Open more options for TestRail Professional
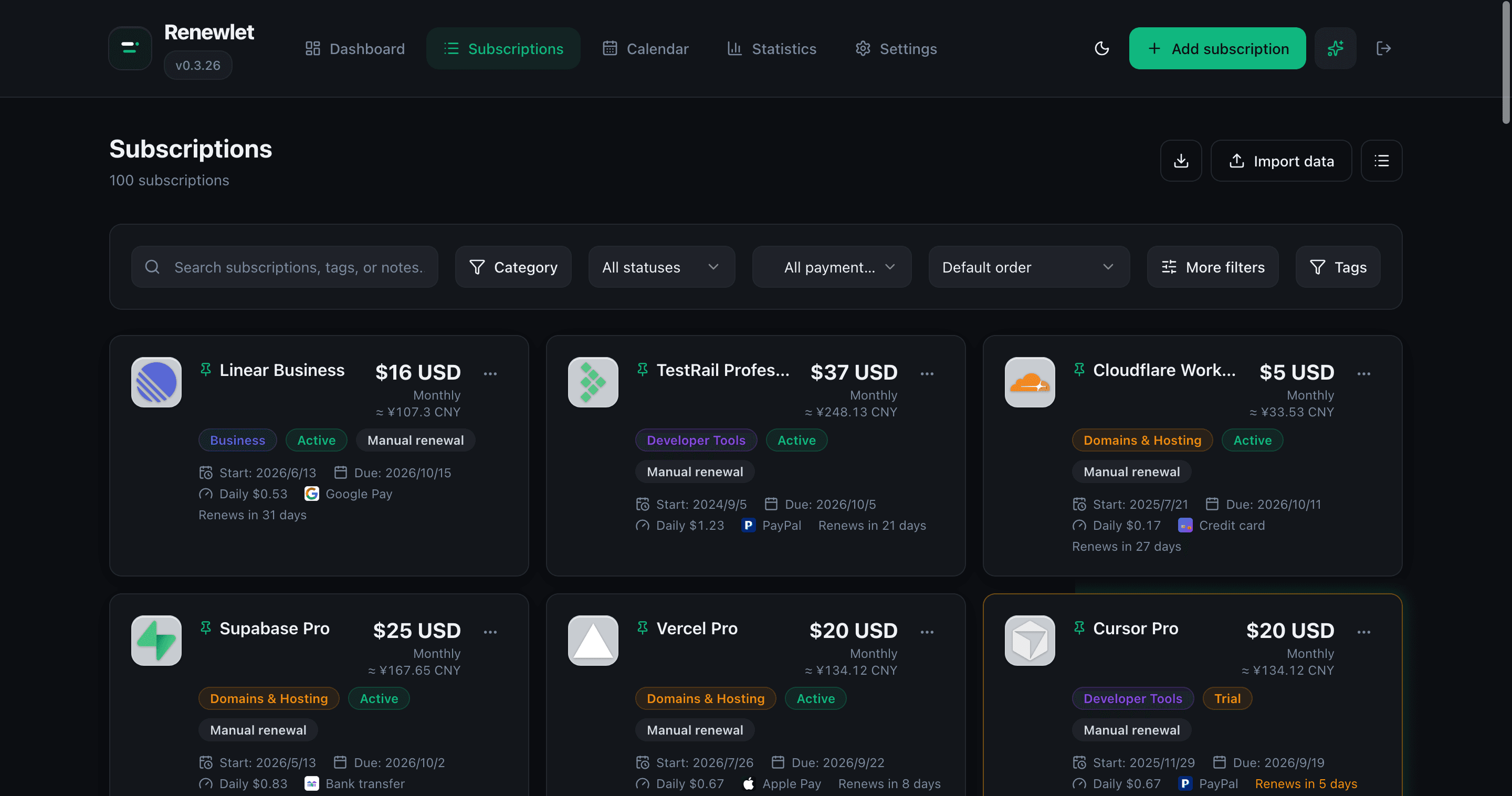This screenshot has height=796, width=1512. click(x=927, y=373)
